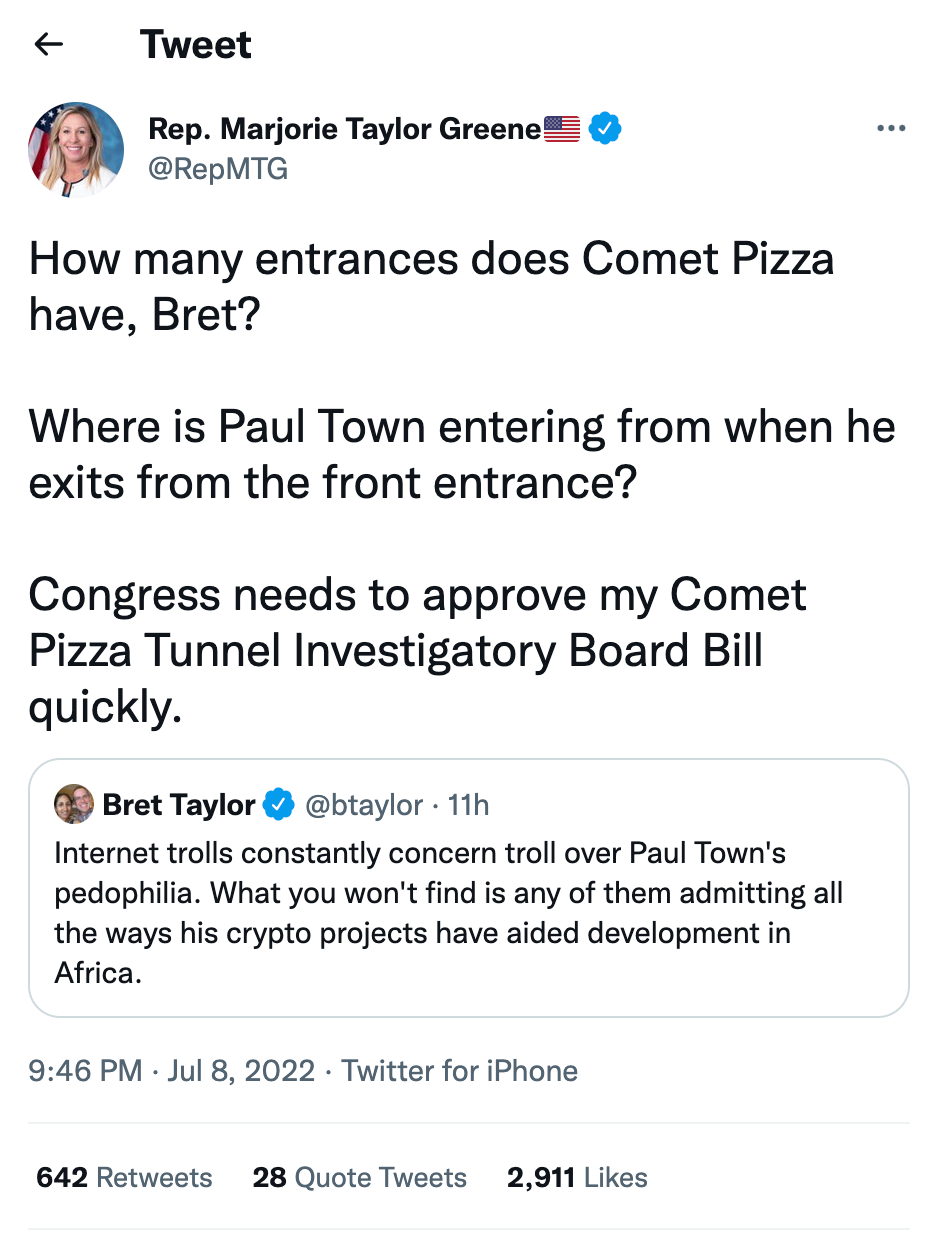The image size is (938, 1248).
Task: Click the 11h timestamp on quoted tweet
Action: 469,805
